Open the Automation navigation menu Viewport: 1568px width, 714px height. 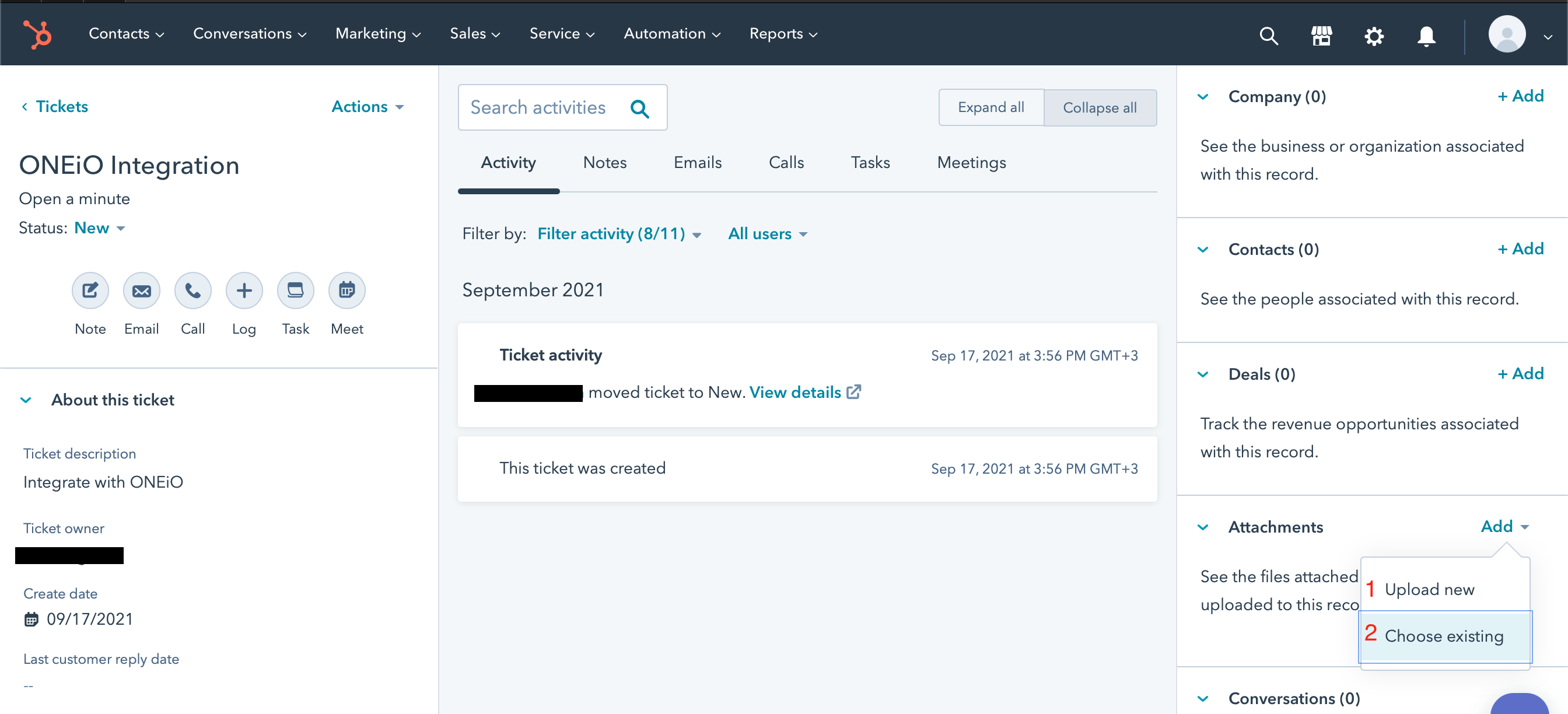click(x=672, y=33)
